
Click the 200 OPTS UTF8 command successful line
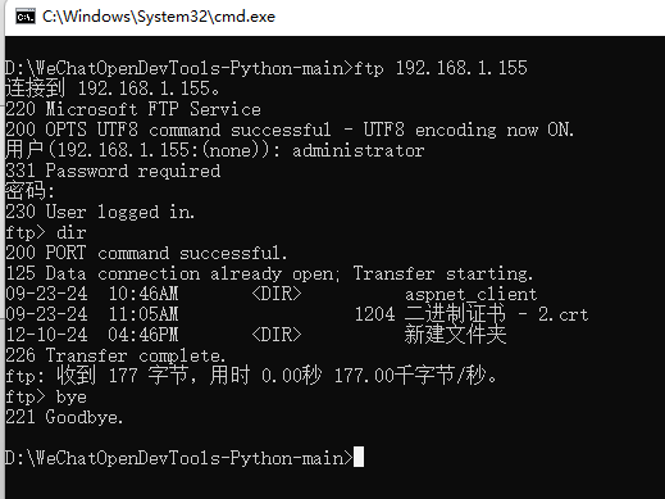(x=290, y=130)
